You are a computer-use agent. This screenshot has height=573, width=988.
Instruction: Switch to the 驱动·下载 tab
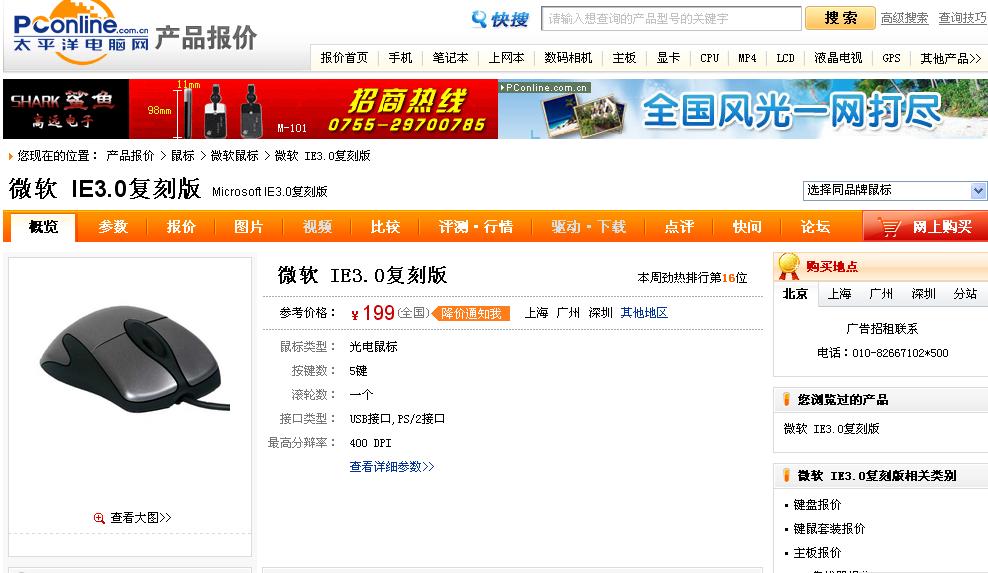pos(589,227)
